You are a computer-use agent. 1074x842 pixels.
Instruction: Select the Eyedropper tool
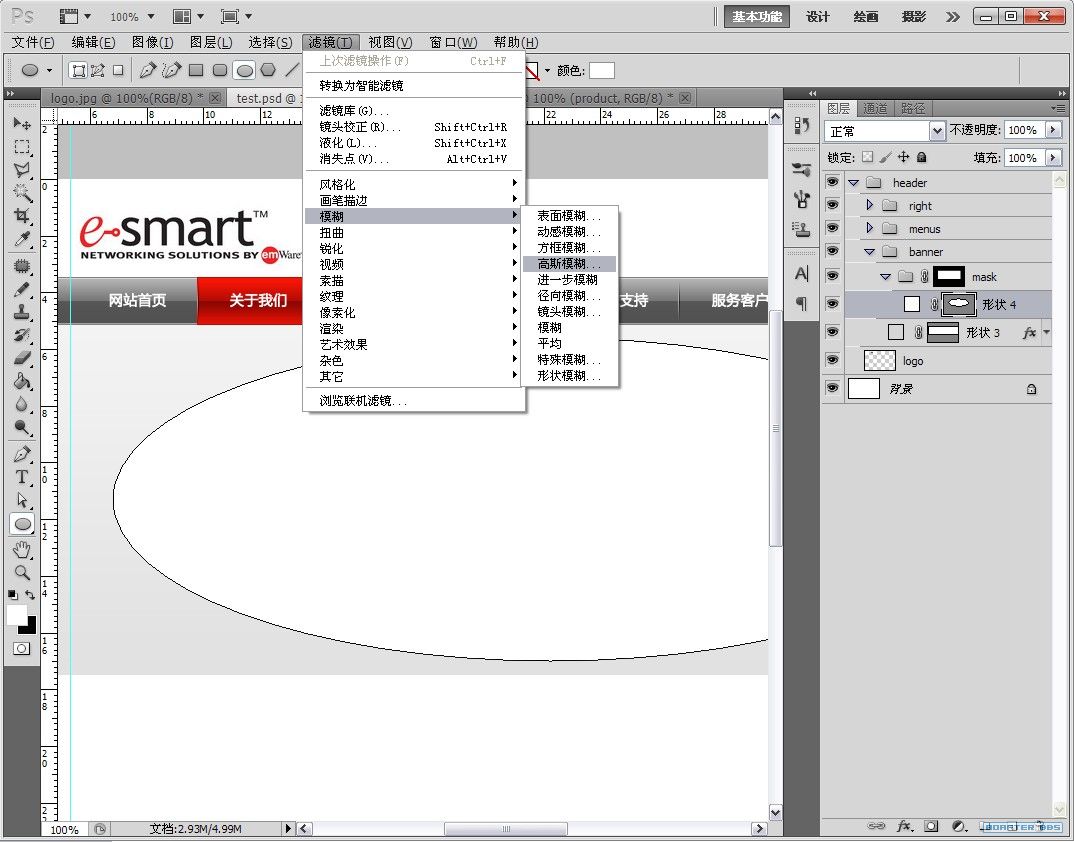click(x=22, y=239)
